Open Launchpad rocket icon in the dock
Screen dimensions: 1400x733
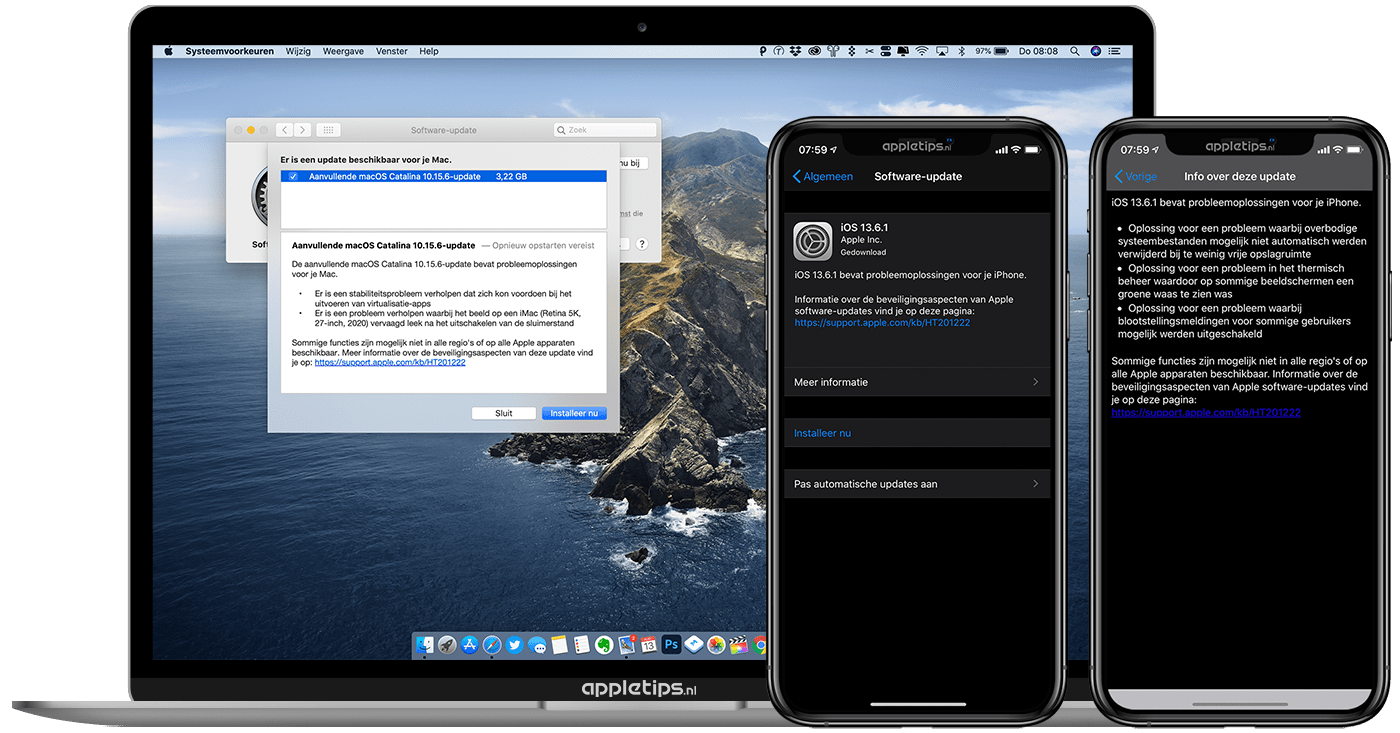click(447, 644)
